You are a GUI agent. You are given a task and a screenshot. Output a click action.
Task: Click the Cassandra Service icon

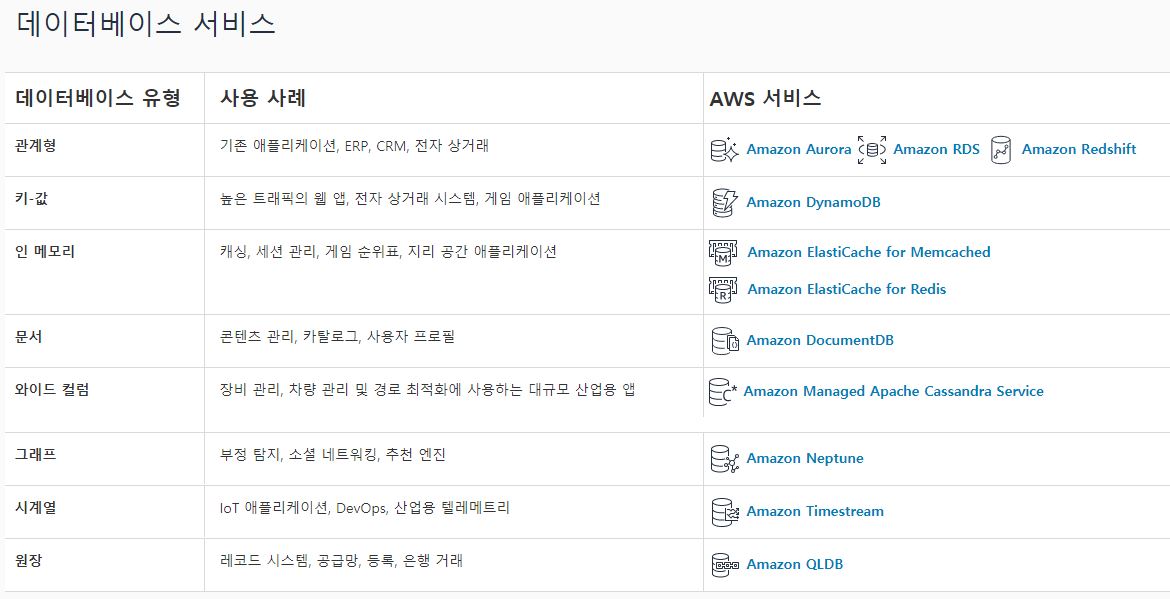pos(722,392)
